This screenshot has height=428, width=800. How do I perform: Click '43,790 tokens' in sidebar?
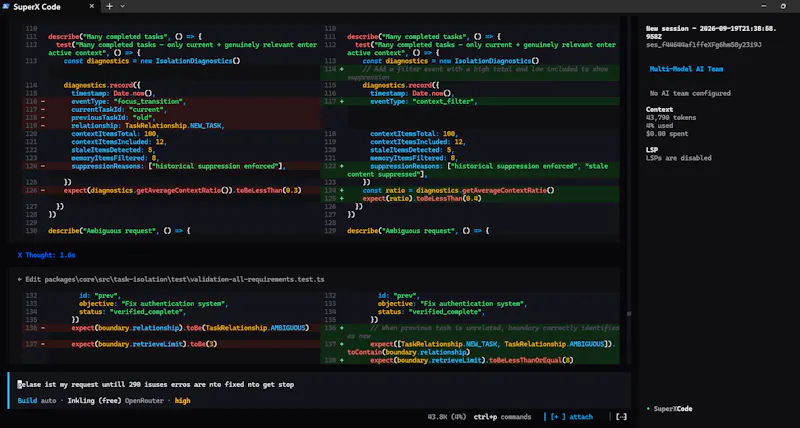click(671, 117)
